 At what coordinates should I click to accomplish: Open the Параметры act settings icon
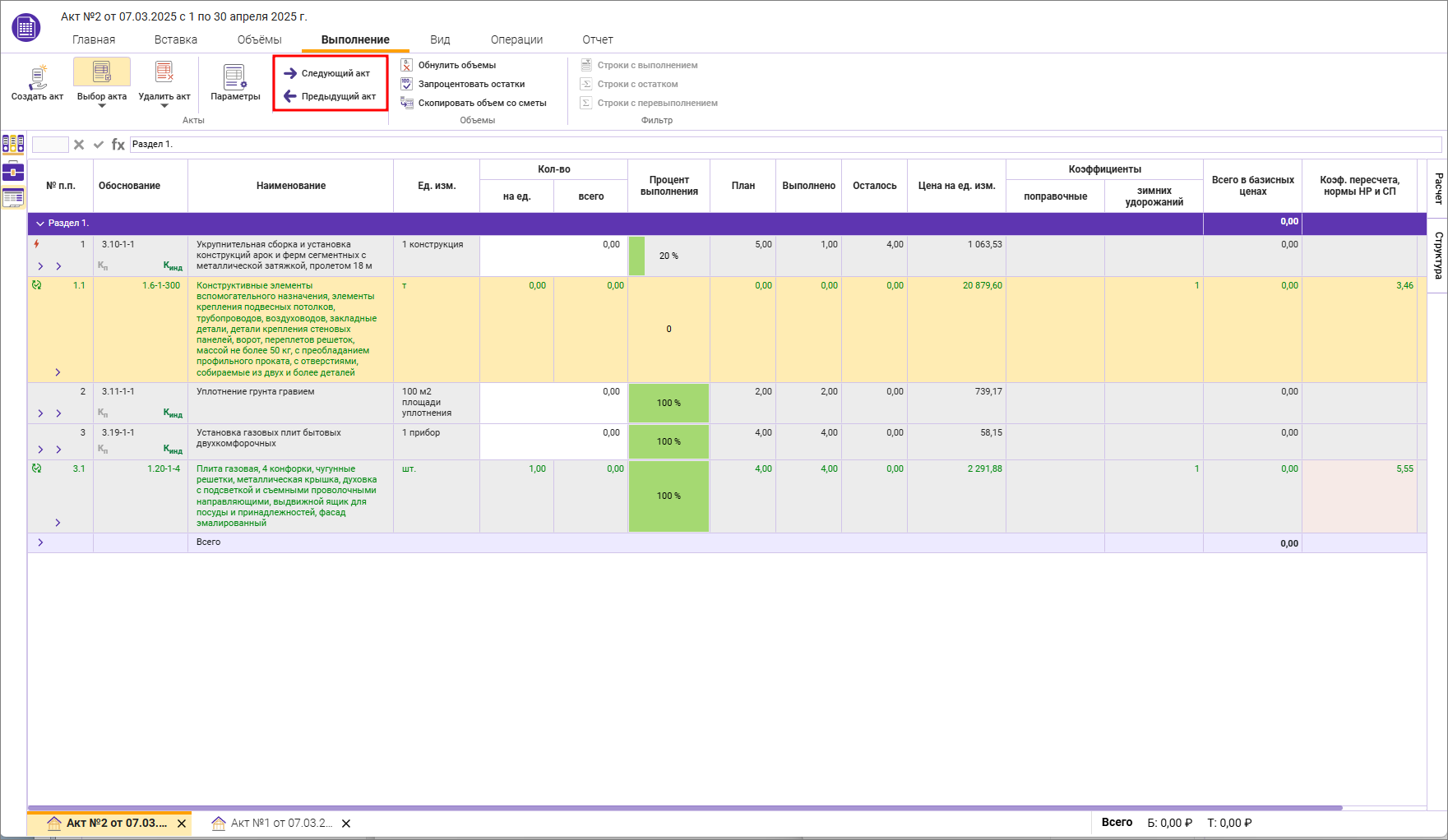[235, 77]
